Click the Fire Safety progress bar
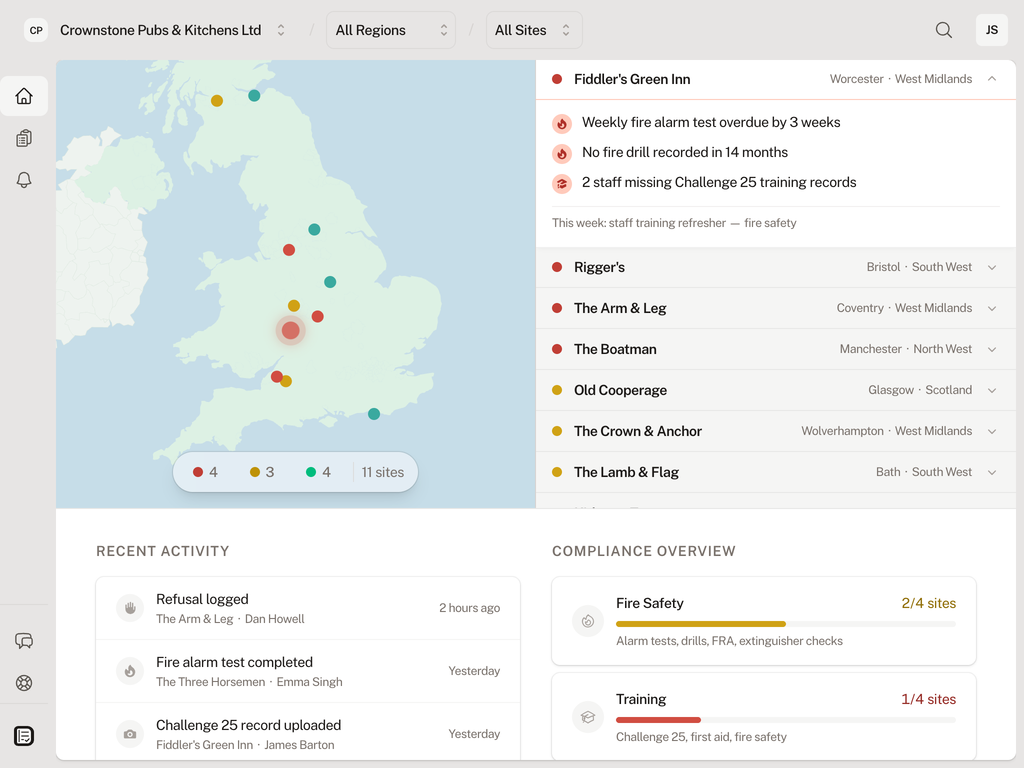This screenshot has height=768, width=1024. pos(785,623)
